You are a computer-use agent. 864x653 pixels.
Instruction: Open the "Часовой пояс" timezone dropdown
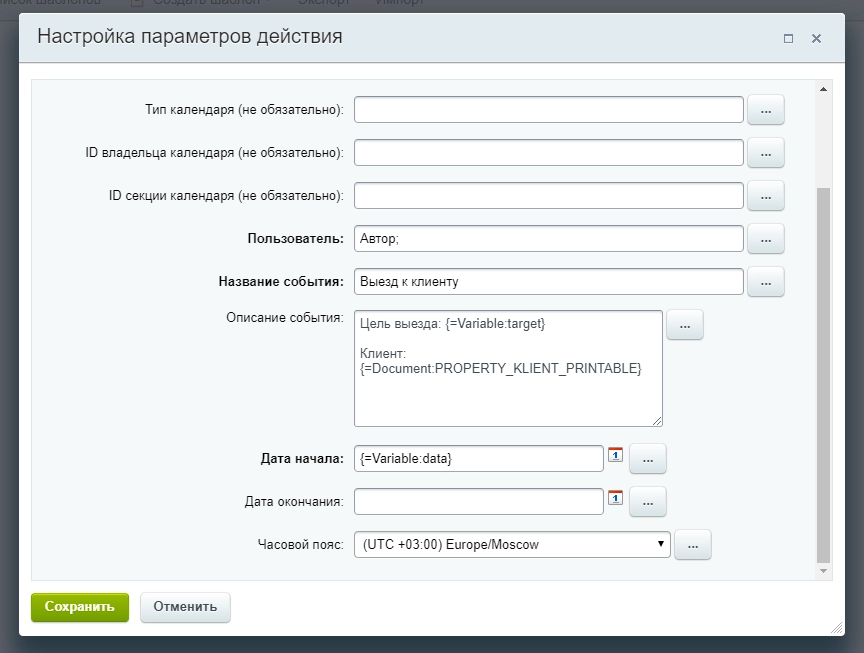tap(660, 544)
